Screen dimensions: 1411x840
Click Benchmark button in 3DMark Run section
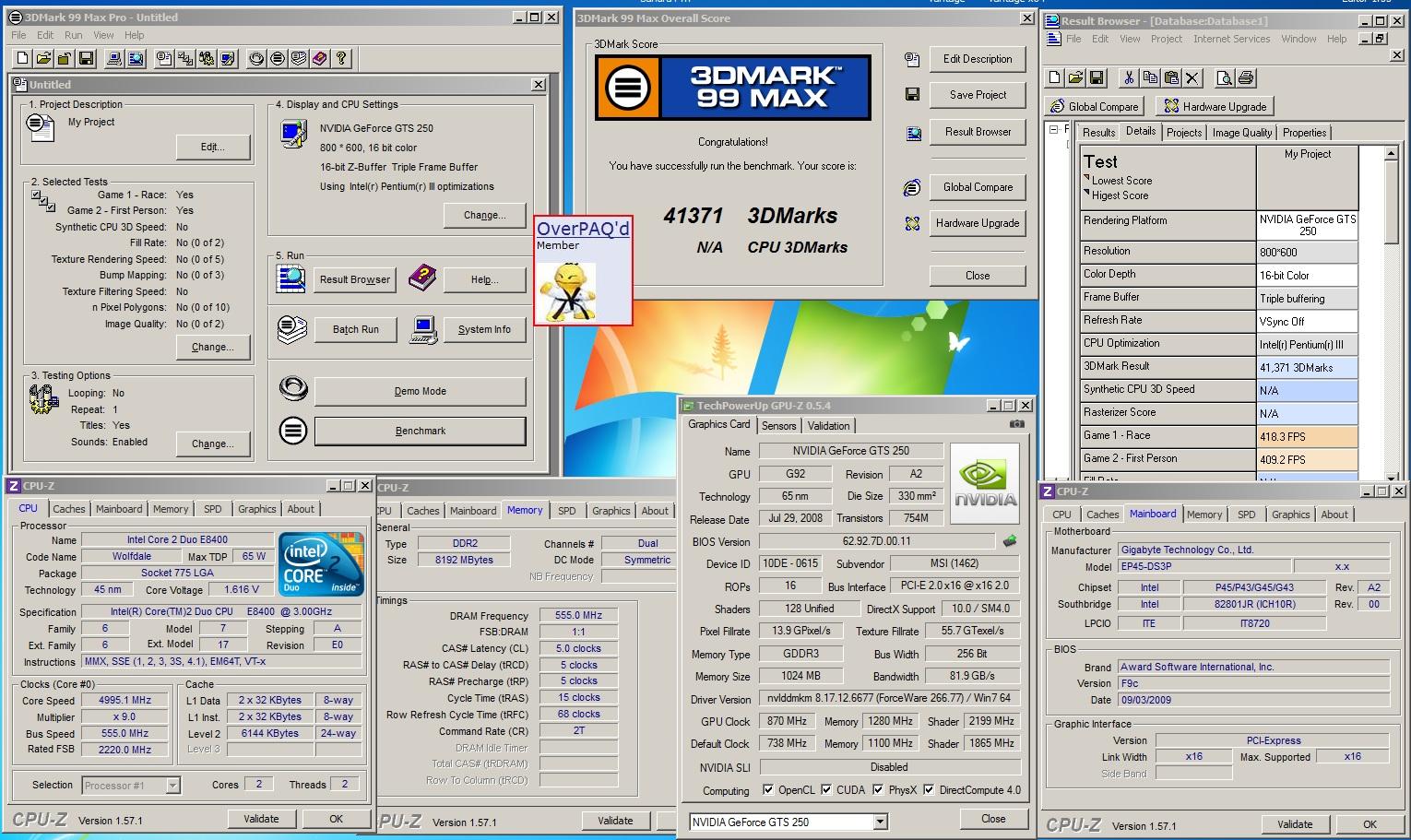420,431
